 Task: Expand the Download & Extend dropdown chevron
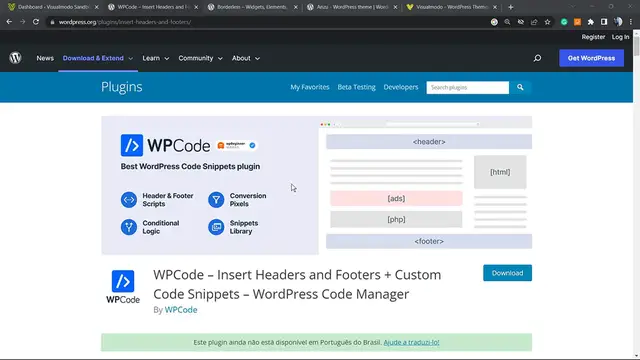click(x=131, y=59)
